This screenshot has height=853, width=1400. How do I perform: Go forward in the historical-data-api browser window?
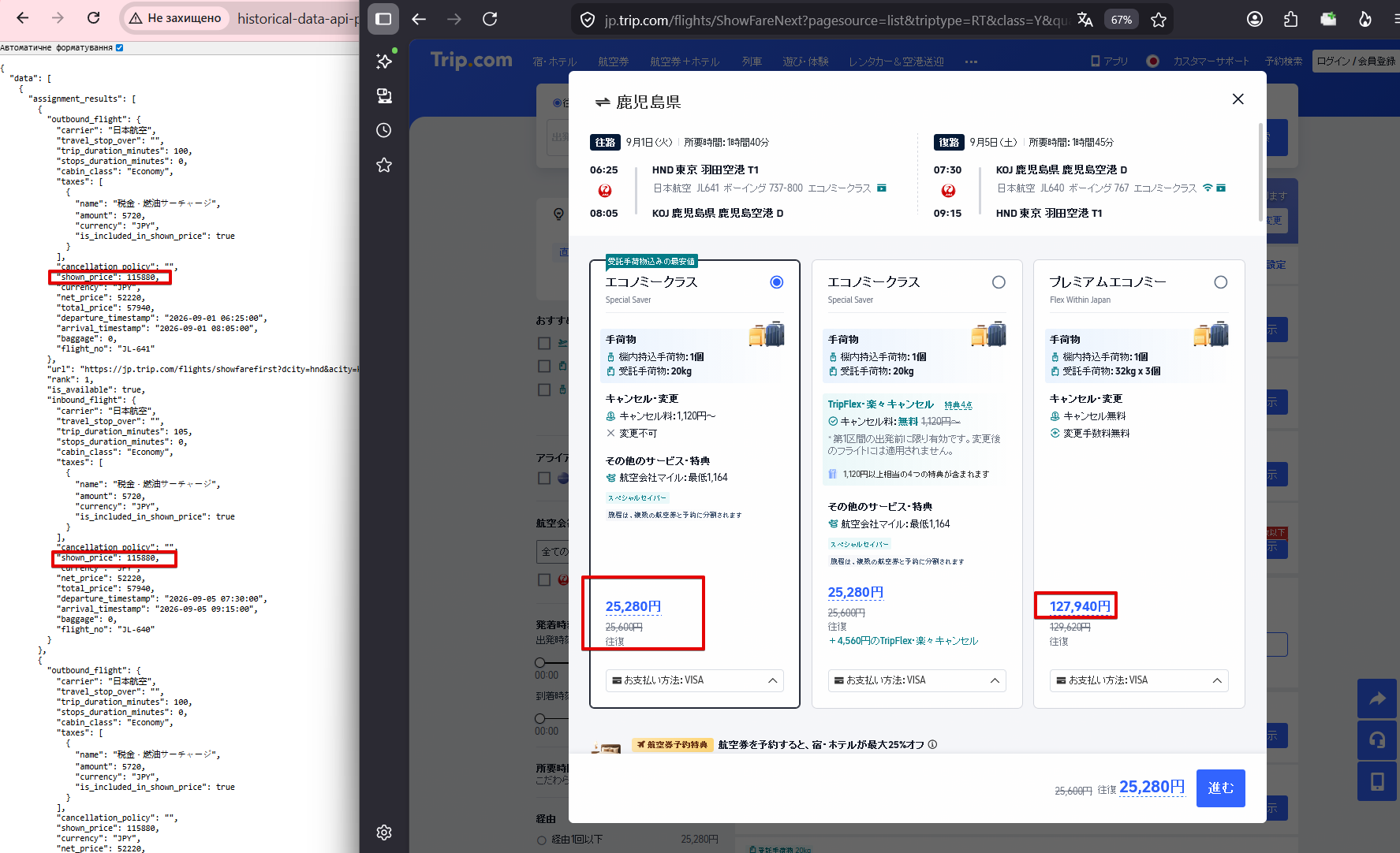(x=58, y=17)
